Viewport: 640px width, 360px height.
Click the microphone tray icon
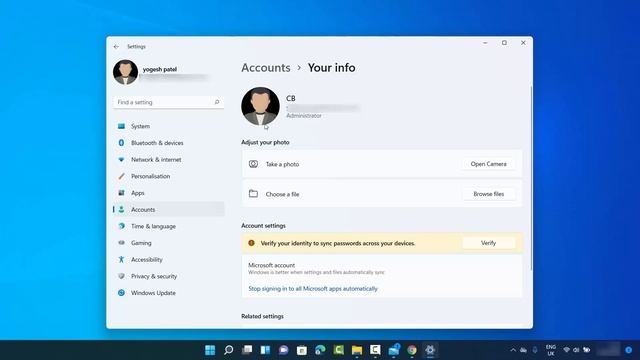point(535,350)
